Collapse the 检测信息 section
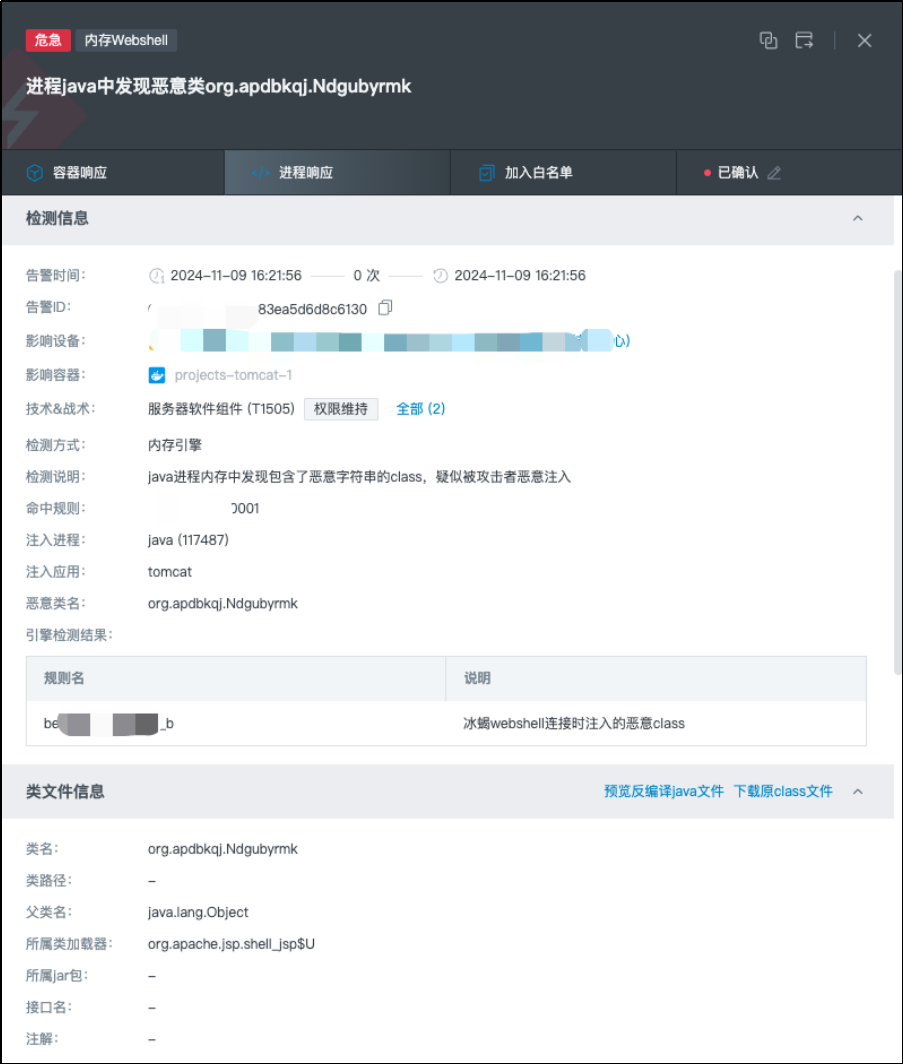 point(858,218)
